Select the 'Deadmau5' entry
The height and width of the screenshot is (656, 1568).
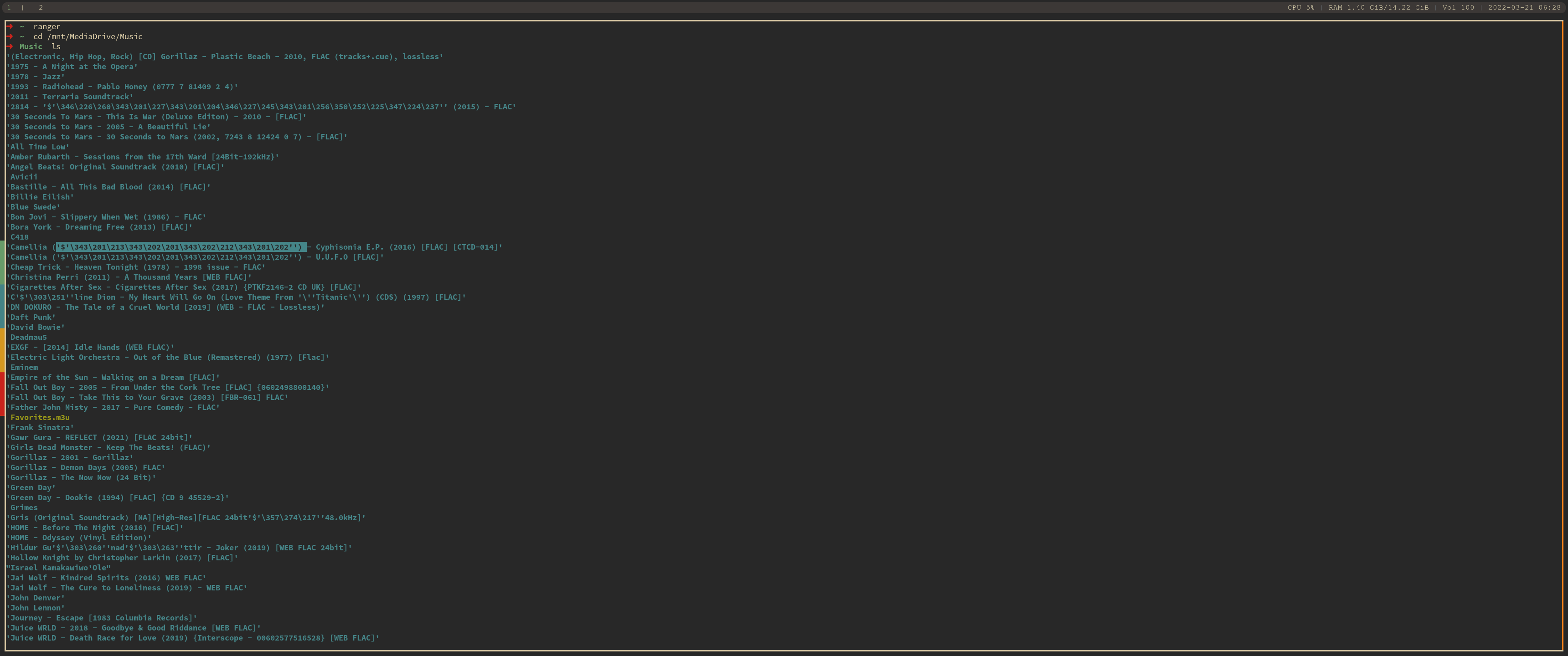coord(29,338)
